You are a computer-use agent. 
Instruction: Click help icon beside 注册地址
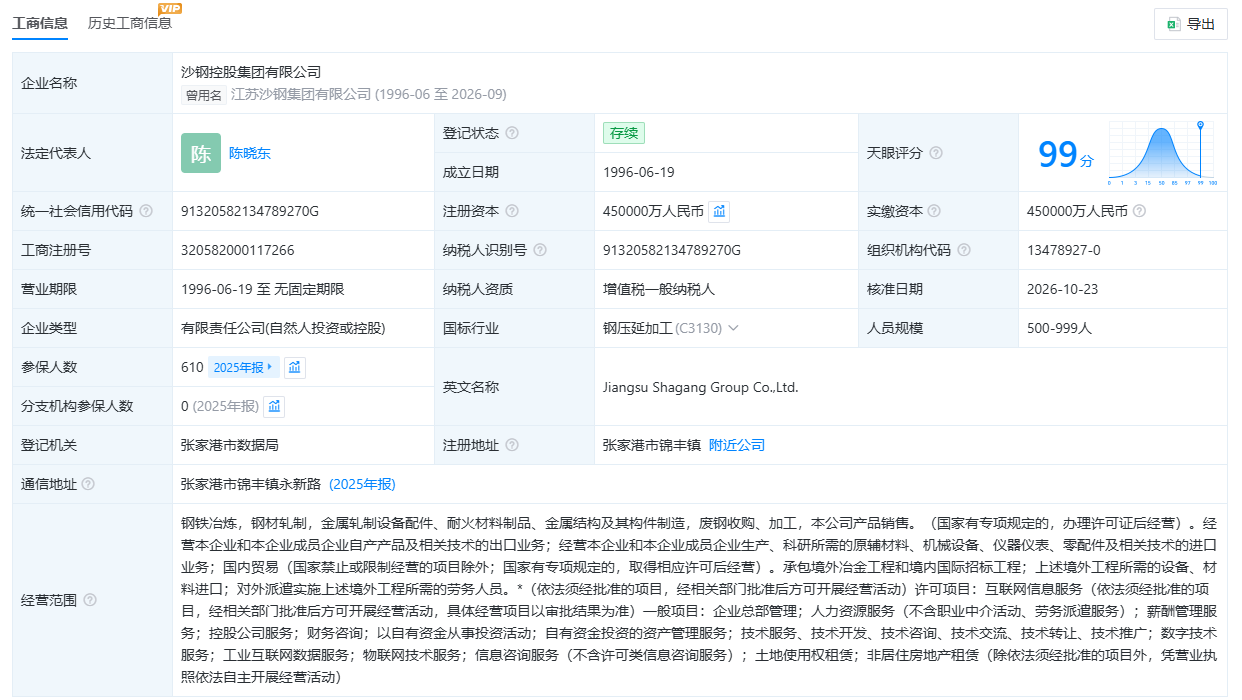pos(512,445)
